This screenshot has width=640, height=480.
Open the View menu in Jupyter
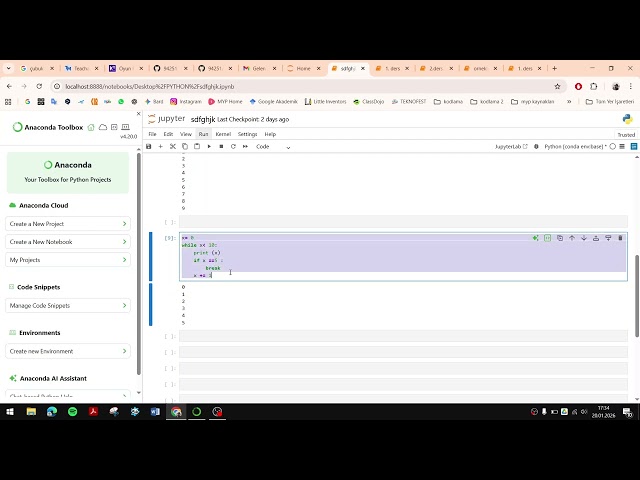186,134
